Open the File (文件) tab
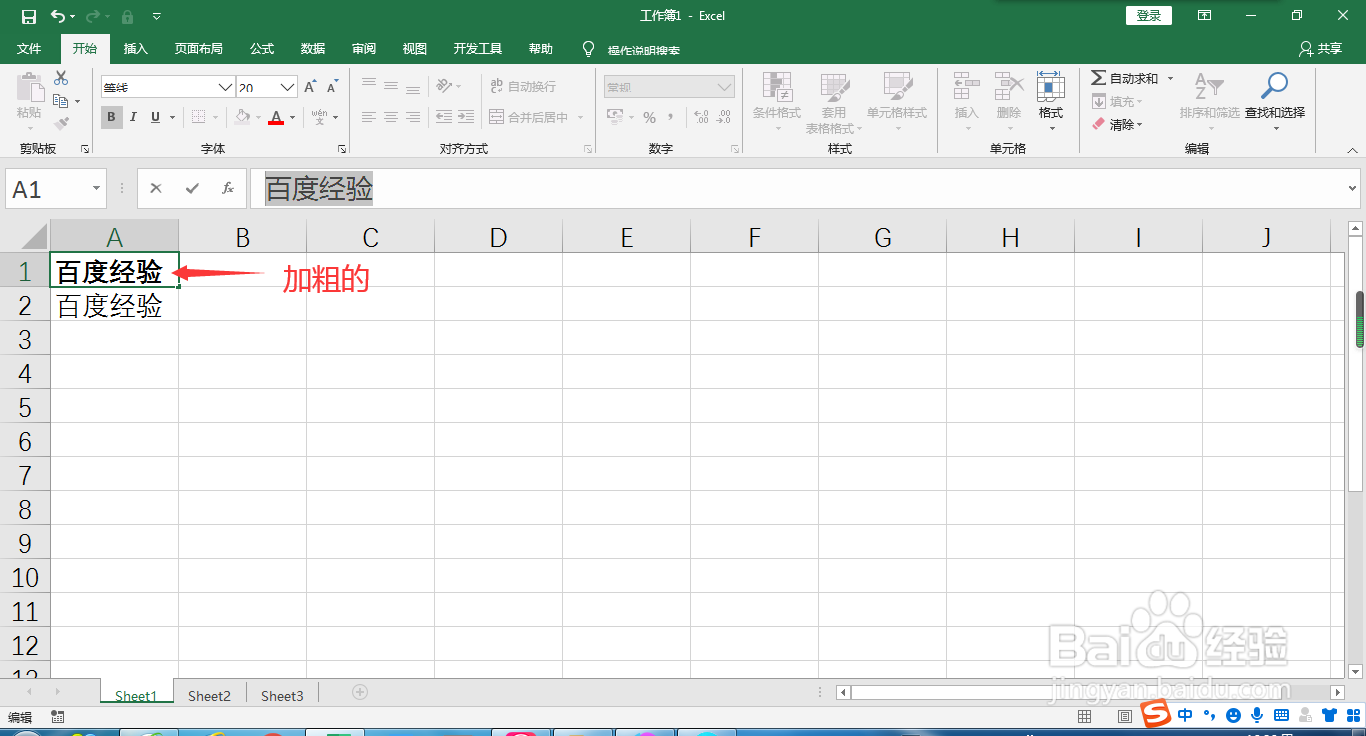The width and height of the screenshot is (1366, 736). 29,49
